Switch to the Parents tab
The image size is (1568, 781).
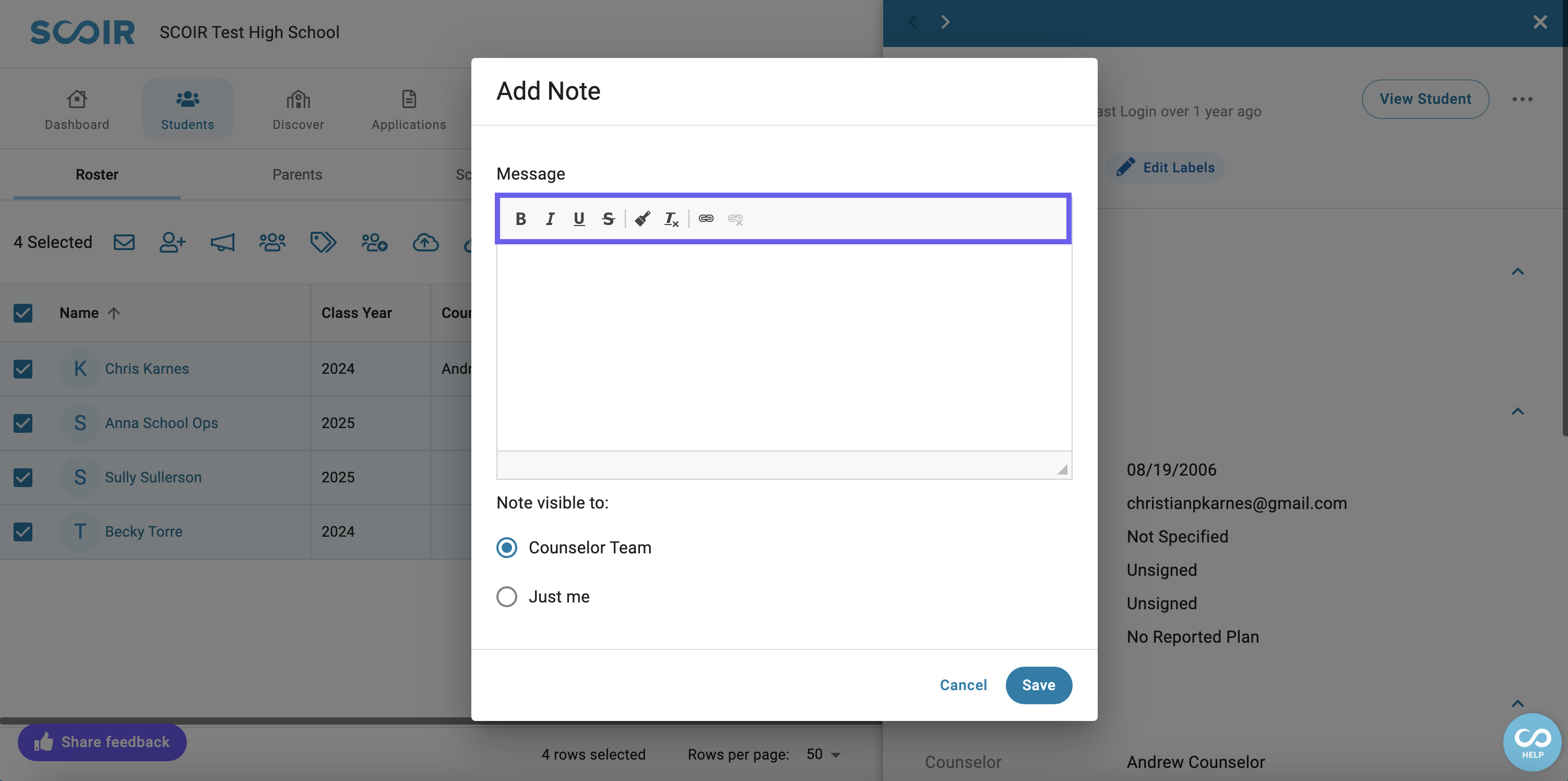pos(297,174)
